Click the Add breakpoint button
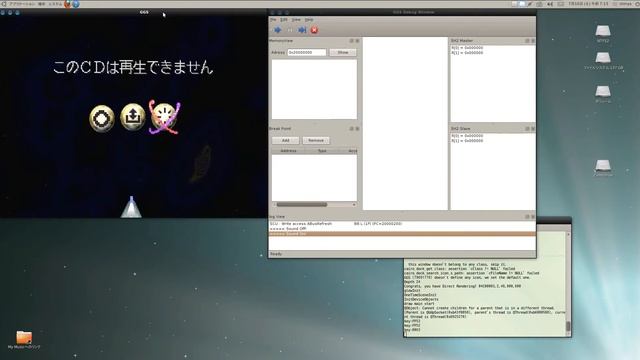The height and width of the screenshot is (360, 640). (285, 140)
